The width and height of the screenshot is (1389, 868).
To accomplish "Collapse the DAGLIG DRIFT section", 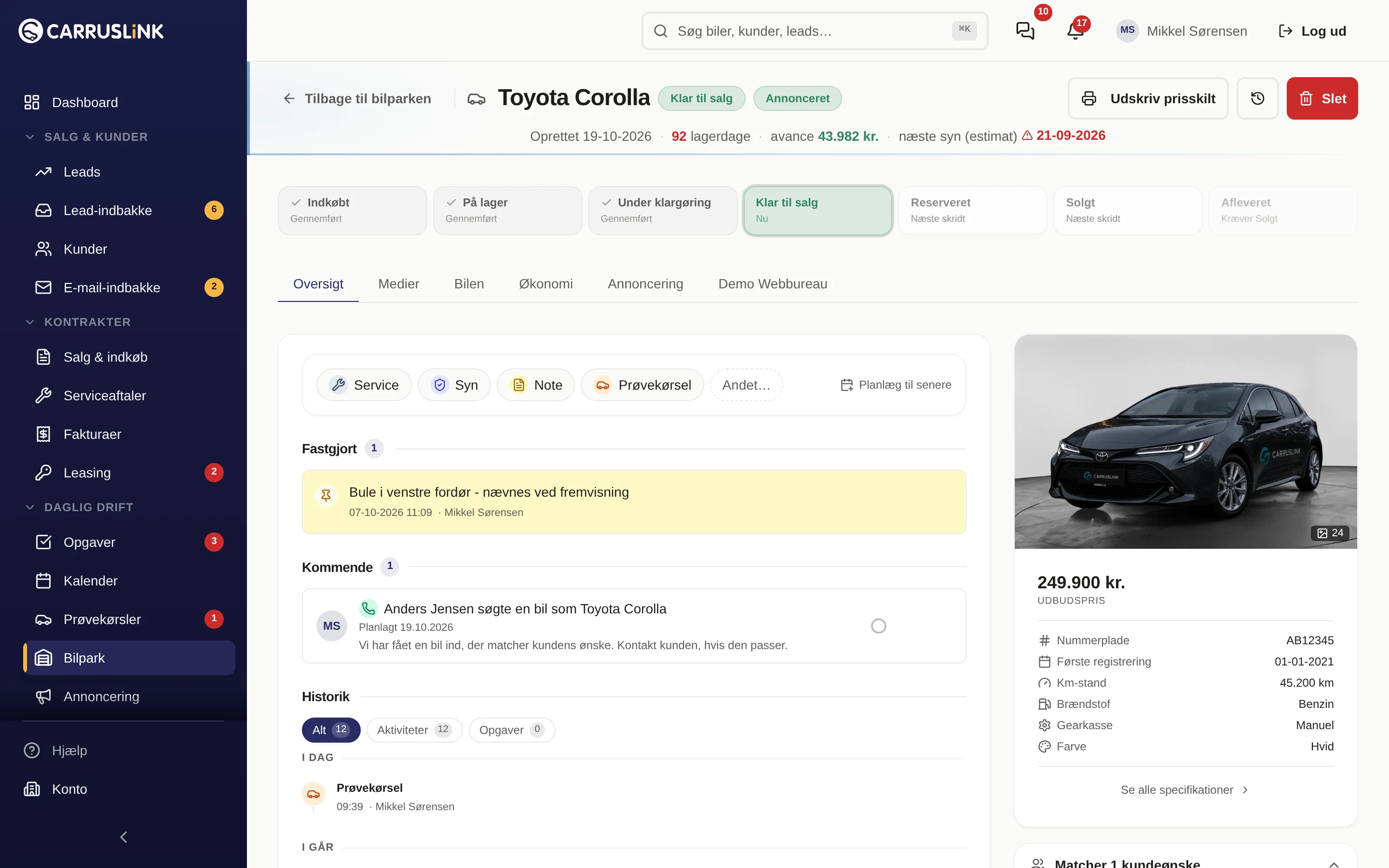I will pos(30,507).
